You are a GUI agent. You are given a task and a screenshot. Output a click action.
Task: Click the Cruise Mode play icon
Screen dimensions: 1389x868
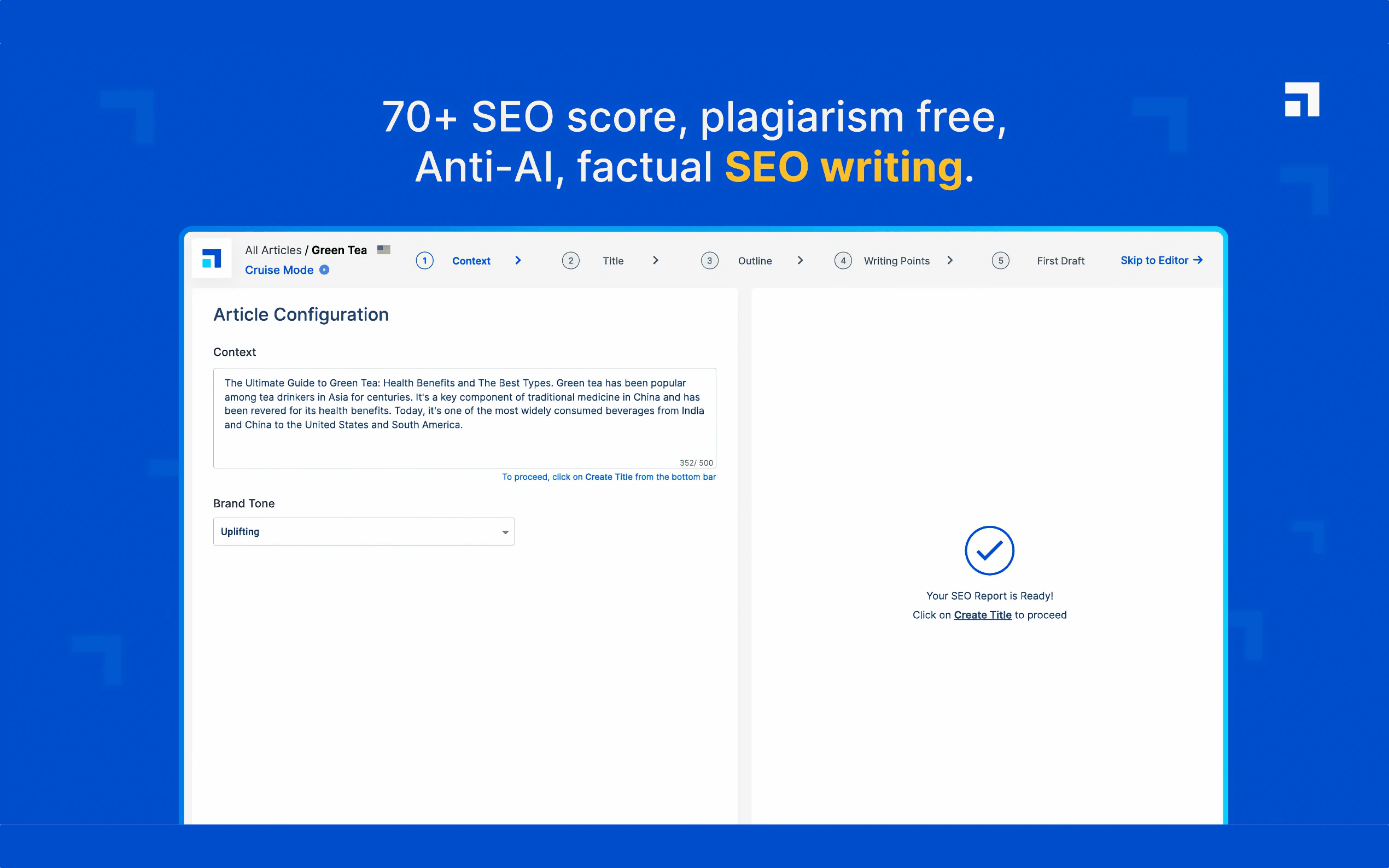point(324,270)
